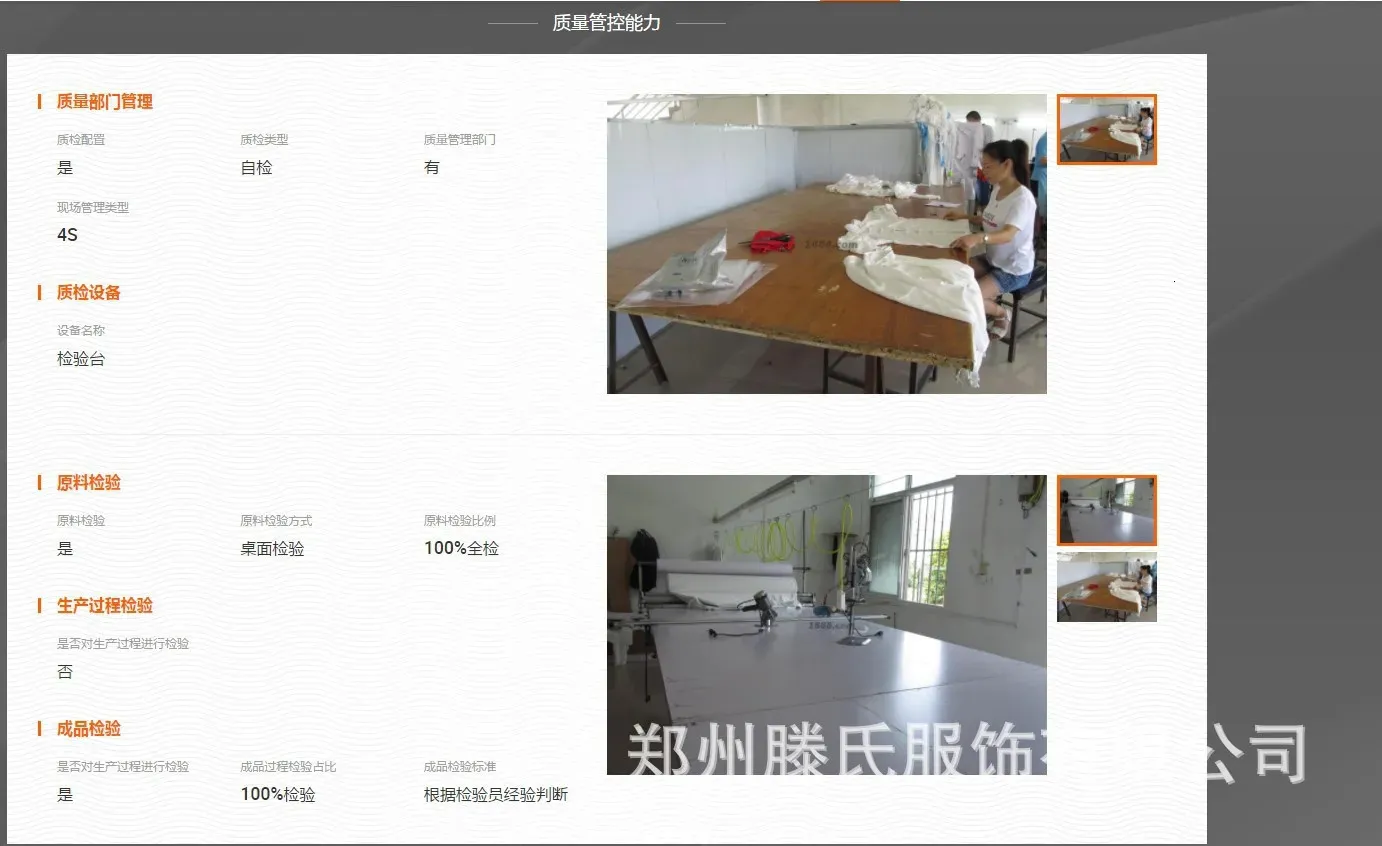
Task: Select the 100%全检 ratio value
Action: pos(461,548)
